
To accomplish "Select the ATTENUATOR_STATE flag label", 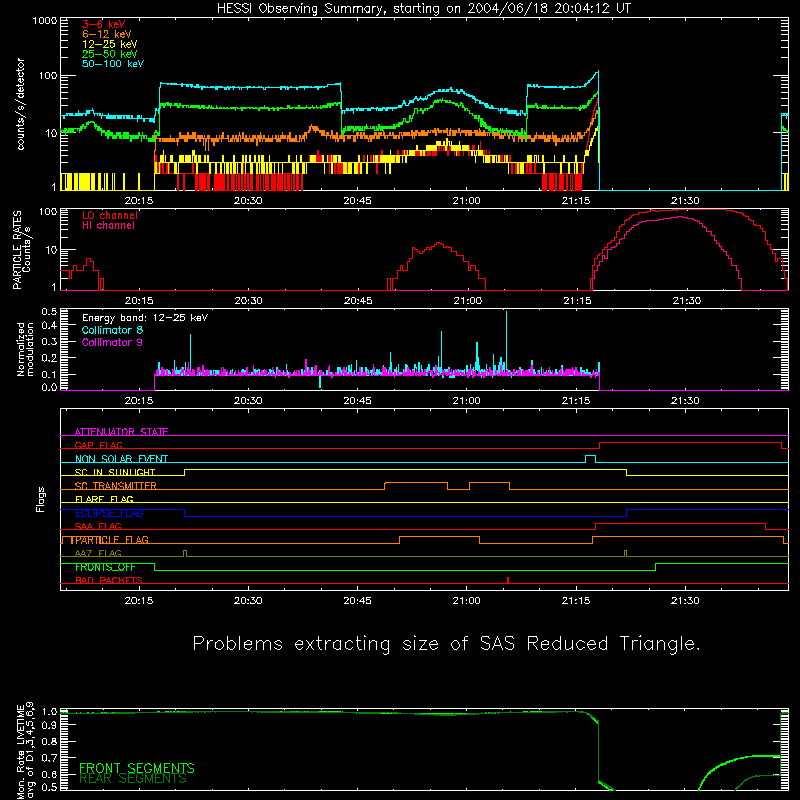I will [121, 432].
